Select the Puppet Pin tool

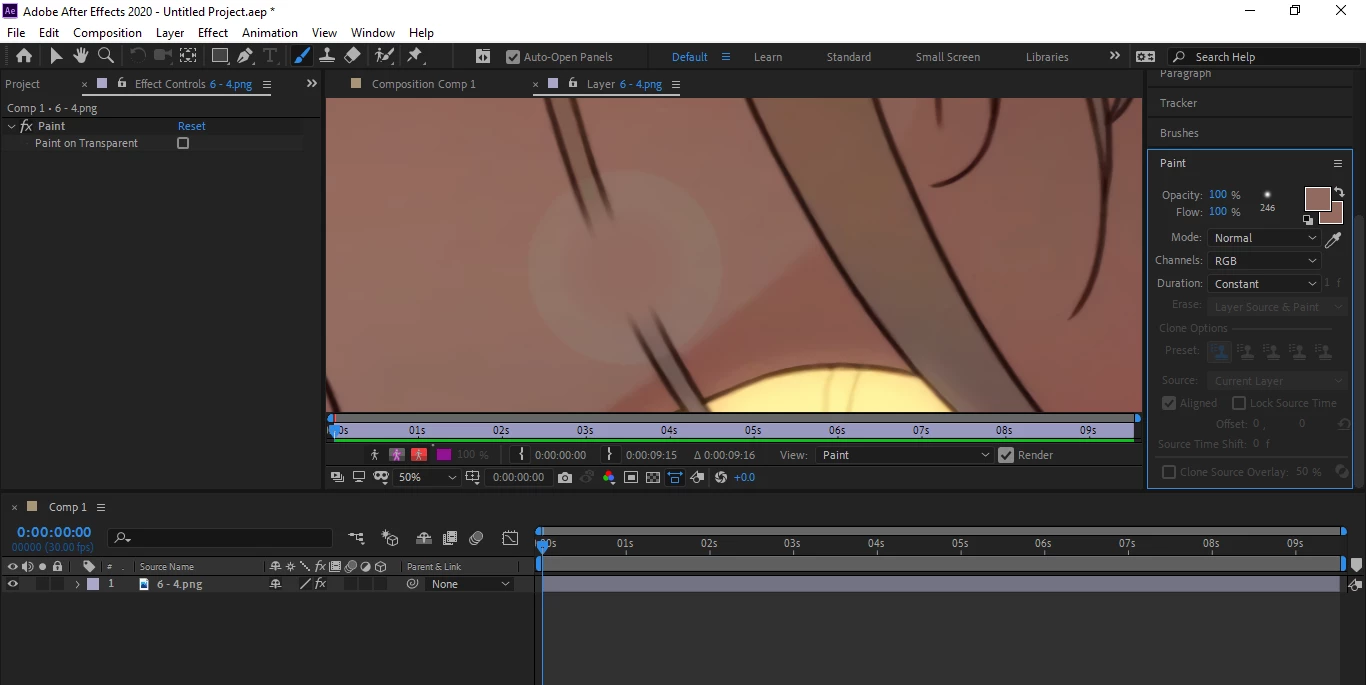coord(414,56)
